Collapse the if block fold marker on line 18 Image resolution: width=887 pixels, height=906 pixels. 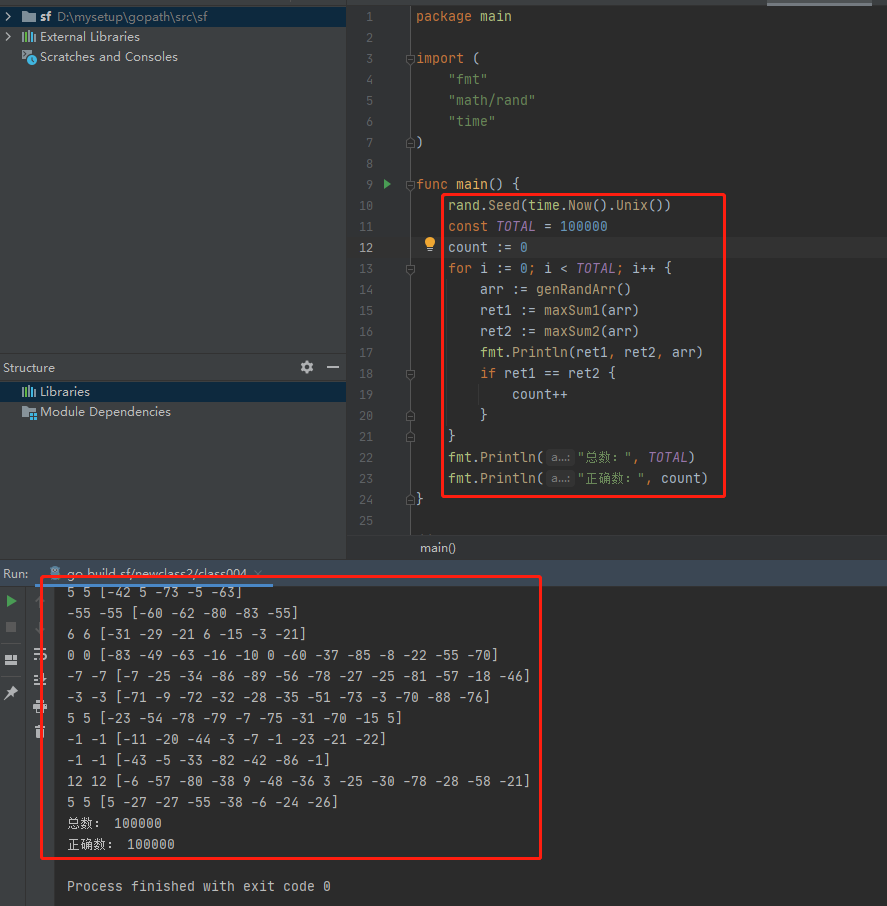tap(410, 374)
